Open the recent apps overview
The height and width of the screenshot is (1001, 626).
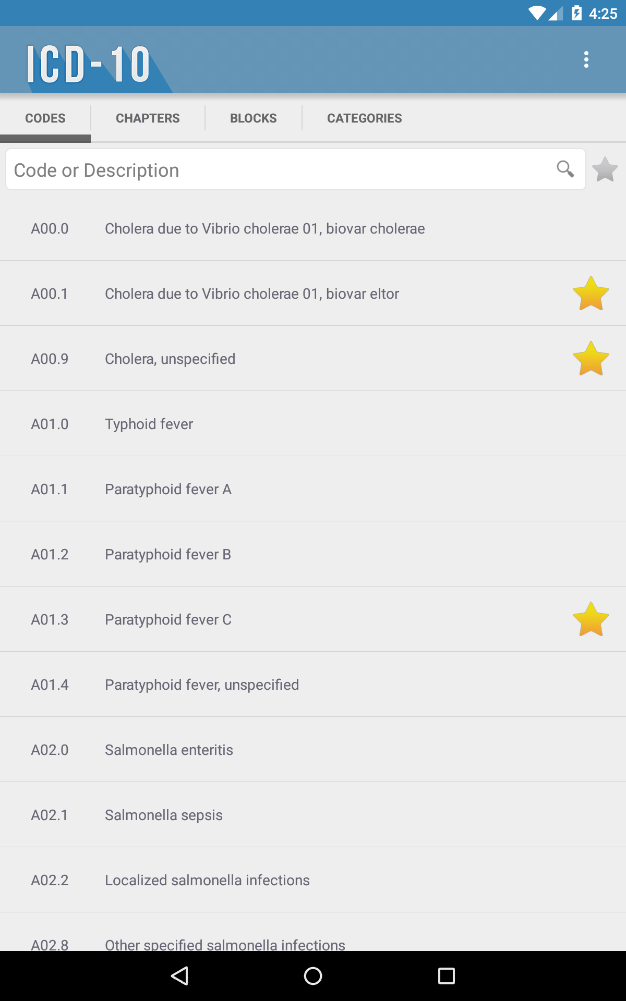pyautogui.click(x=446, y=976)
